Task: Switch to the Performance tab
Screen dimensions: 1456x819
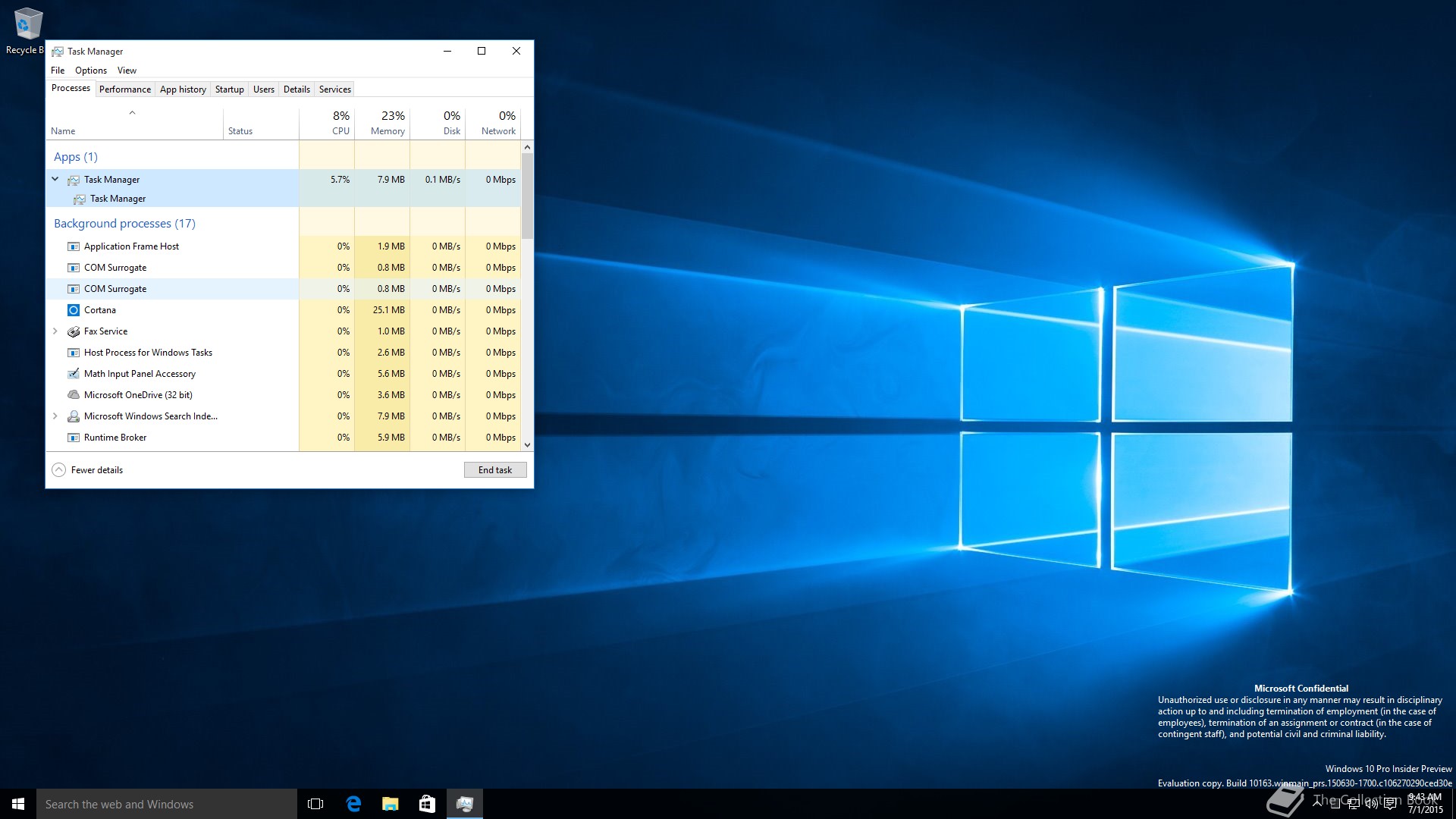Action: (125, 89)
